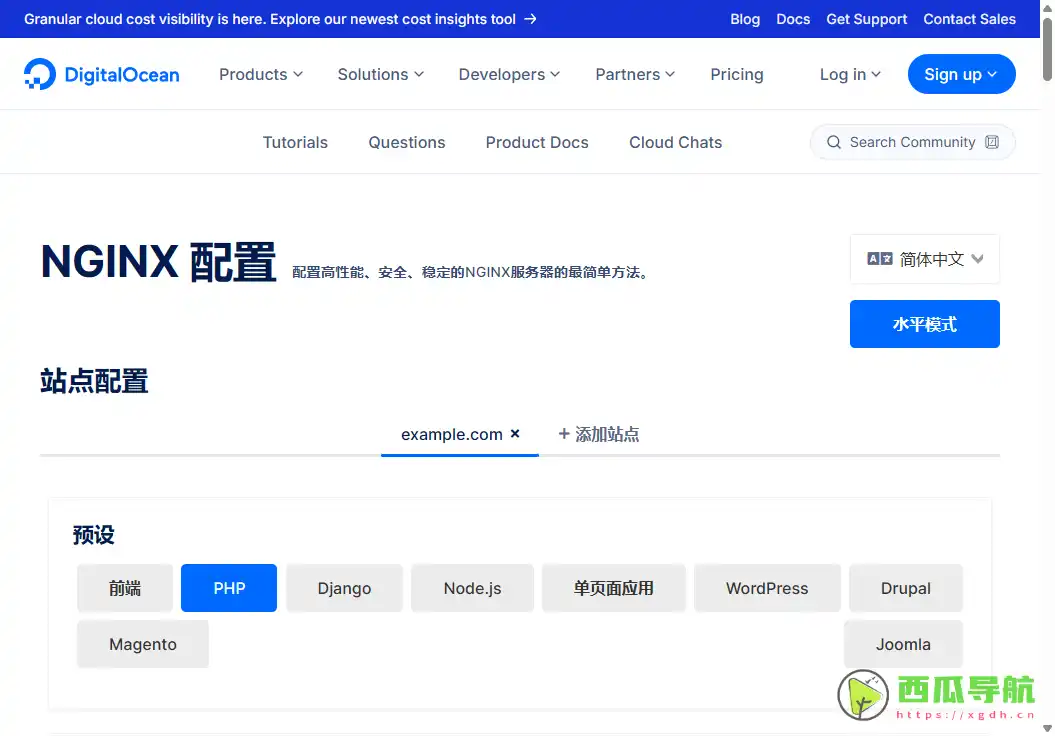Click the DigitalOcean logo
This screenshot has height=736, width=1055.
[x=100, y=74]
